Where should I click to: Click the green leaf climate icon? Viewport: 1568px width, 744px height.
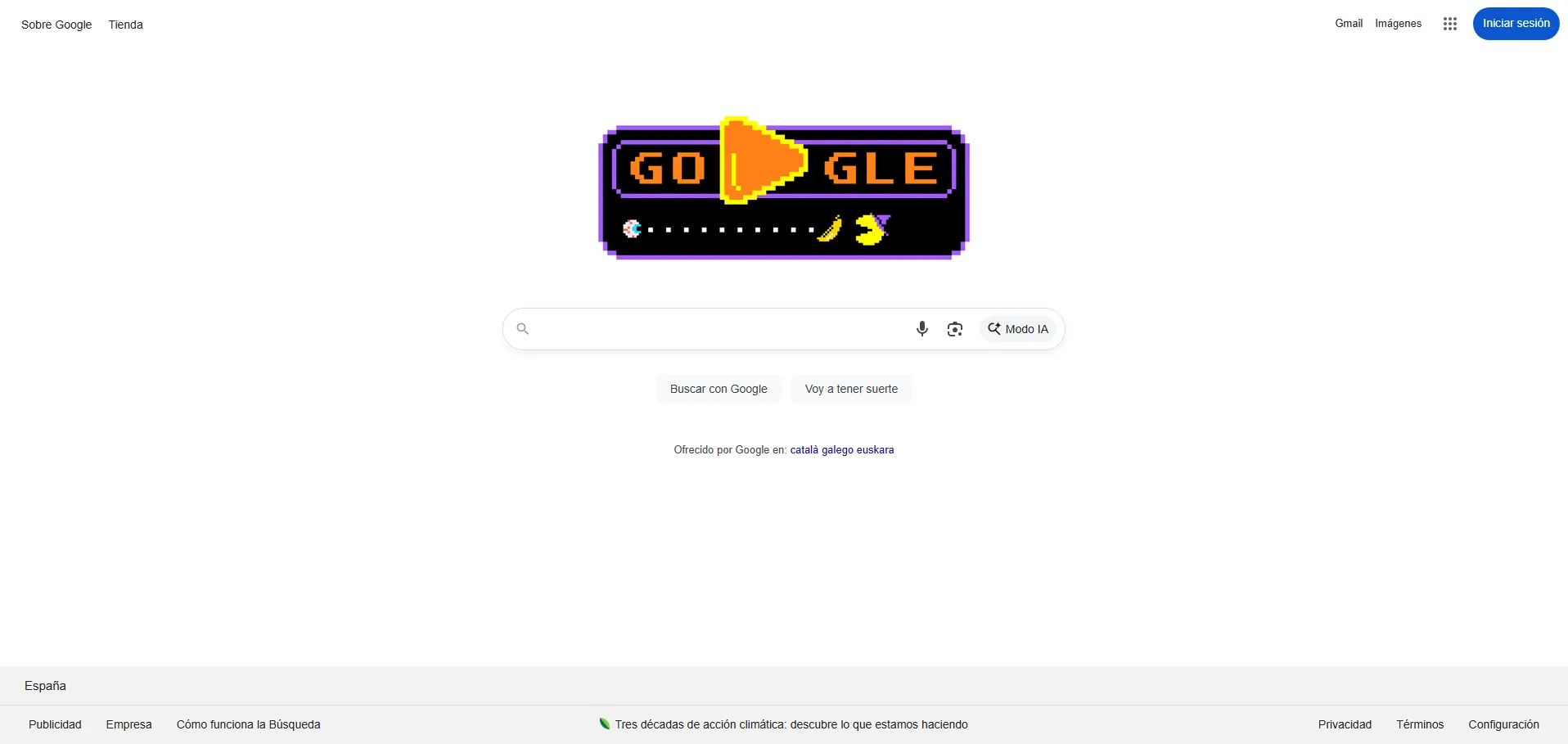605,724
